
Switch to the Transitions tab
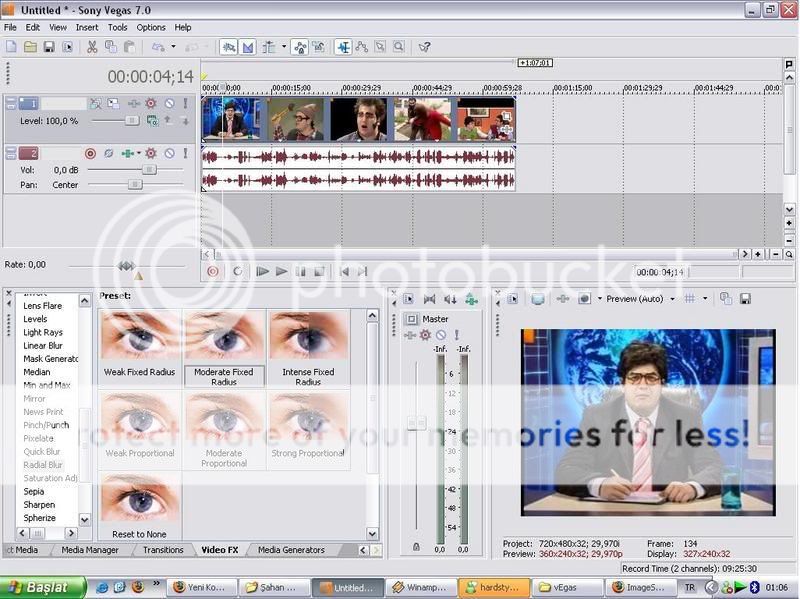coord(163,550)
